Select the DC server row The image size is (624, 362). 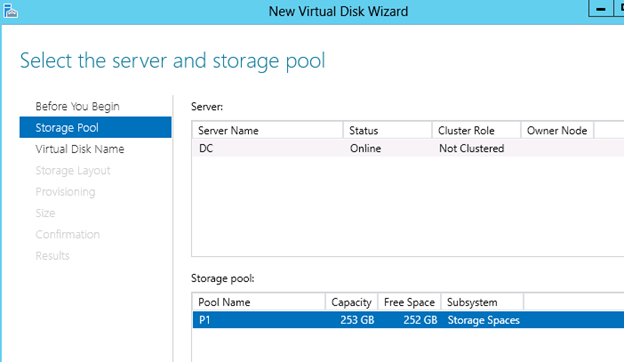click(x=408, y=148)
